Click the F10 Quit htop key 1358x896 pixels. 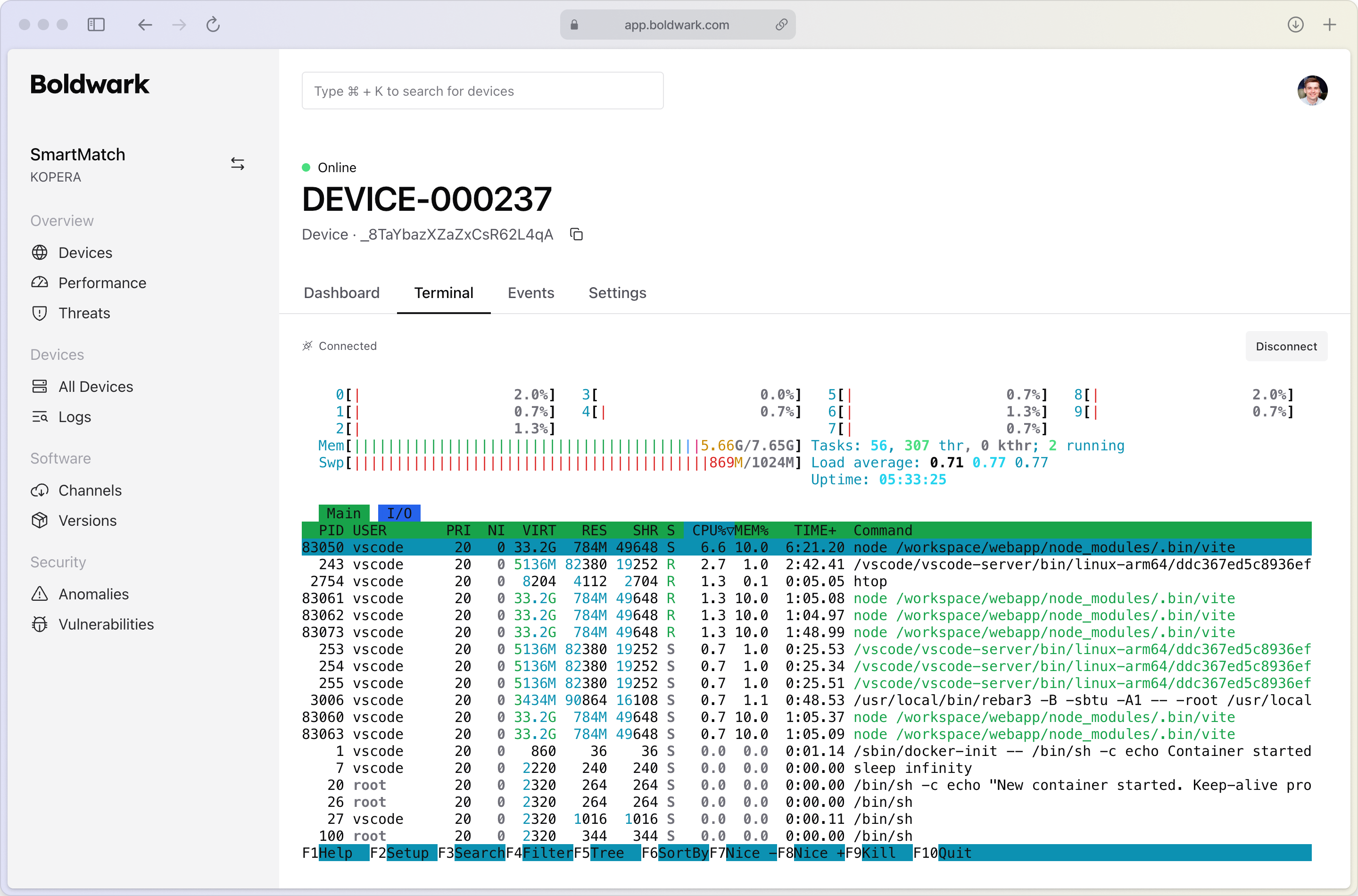943,853
